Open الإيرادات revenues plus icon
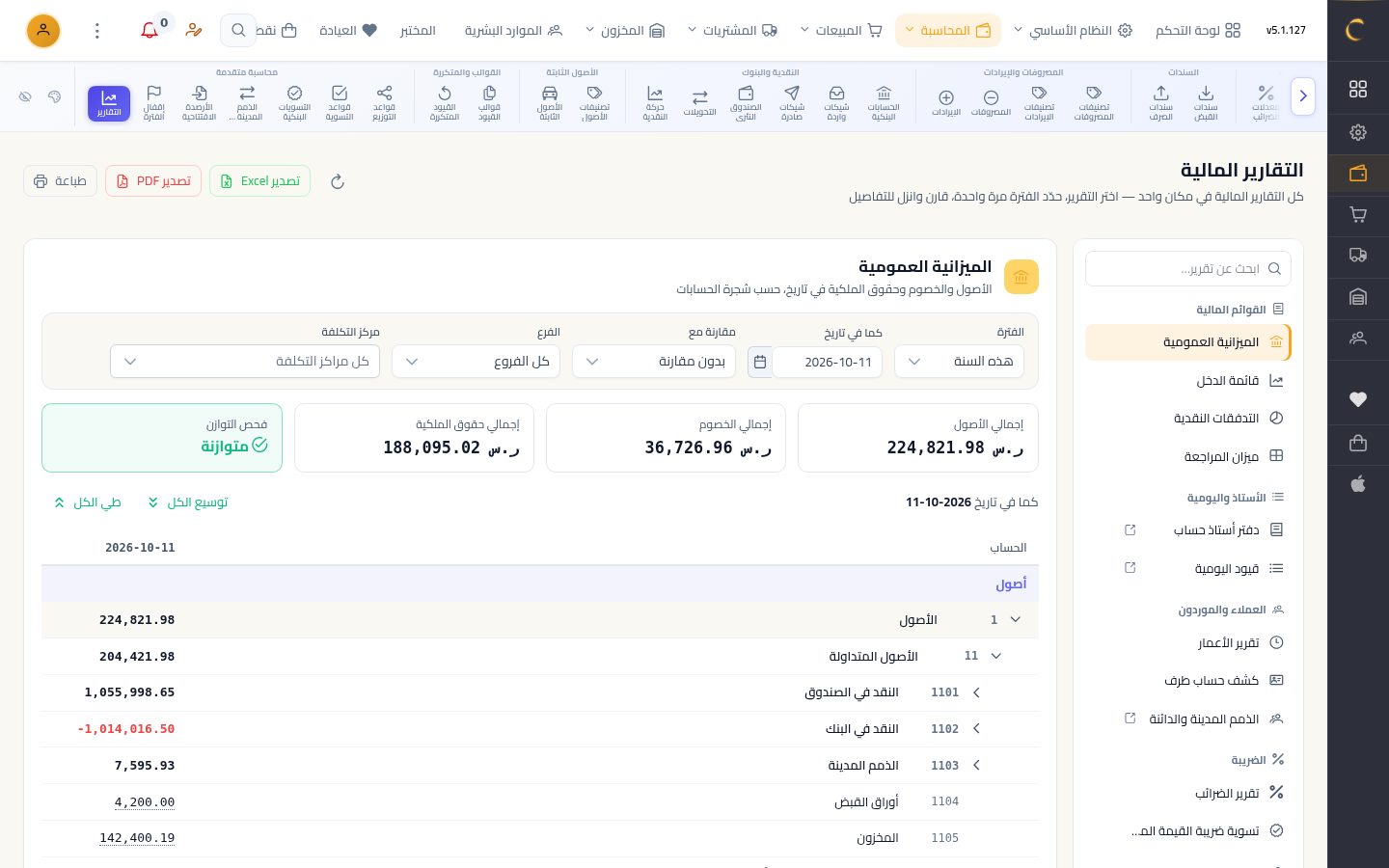This screenshot has height=868, width=1389. click(946, 103)
